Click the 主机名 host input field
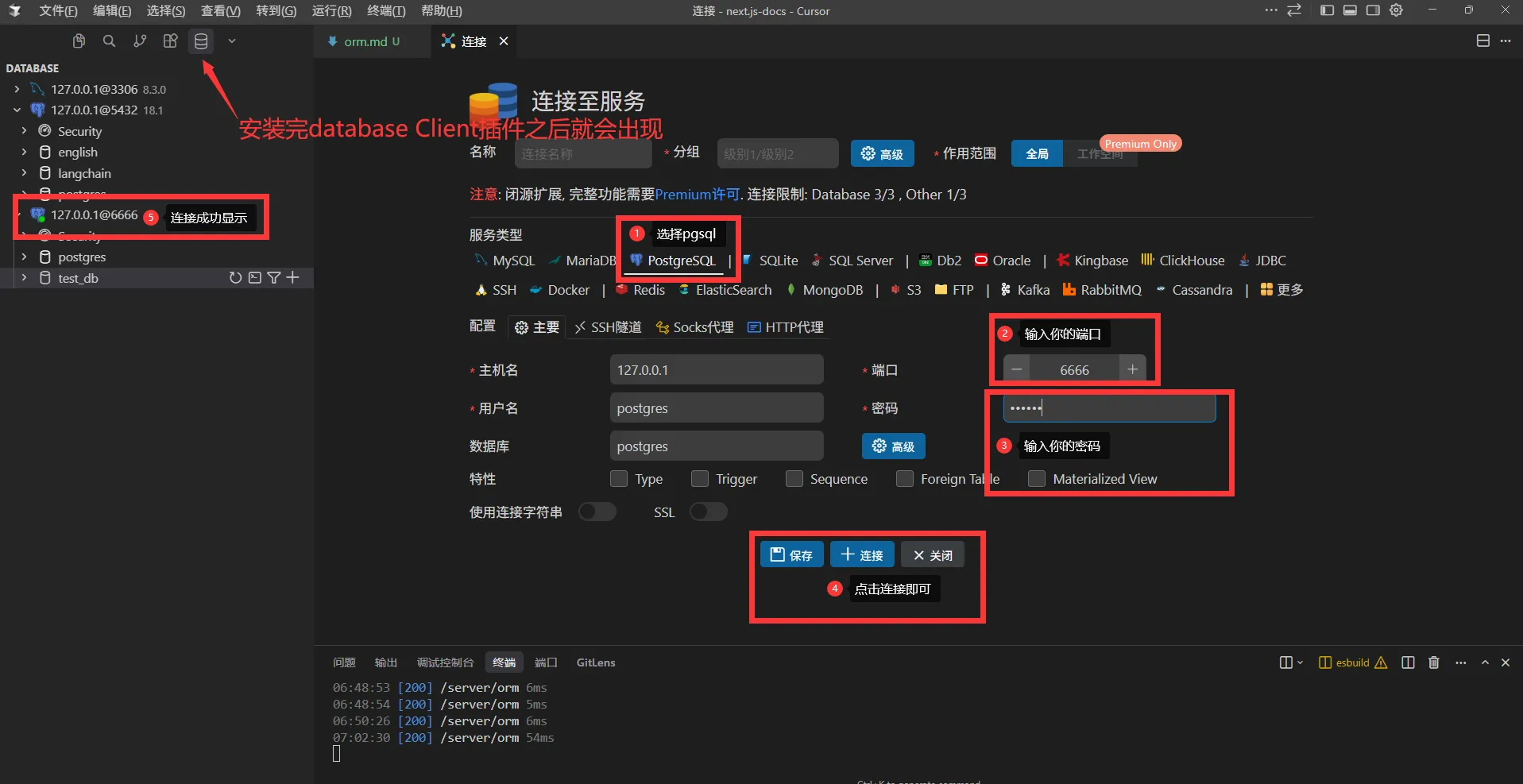Image resolution: width=1523 pixels, height=784 pixels. pos(716,370)
